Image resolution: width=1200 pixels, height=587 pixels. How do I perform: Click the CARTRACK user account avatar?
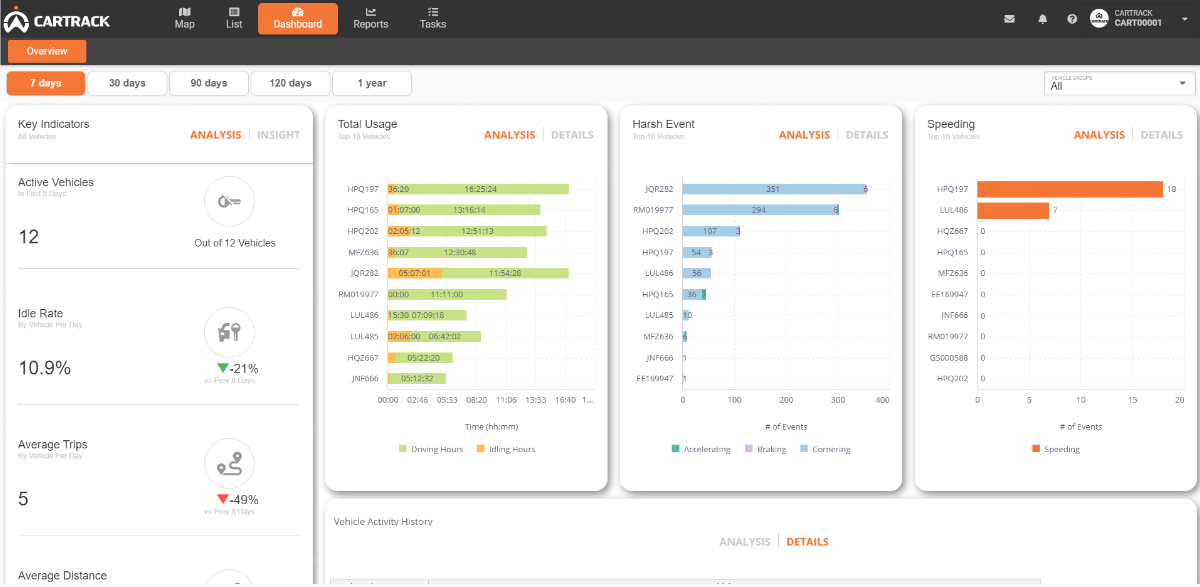click(1099, 18)
